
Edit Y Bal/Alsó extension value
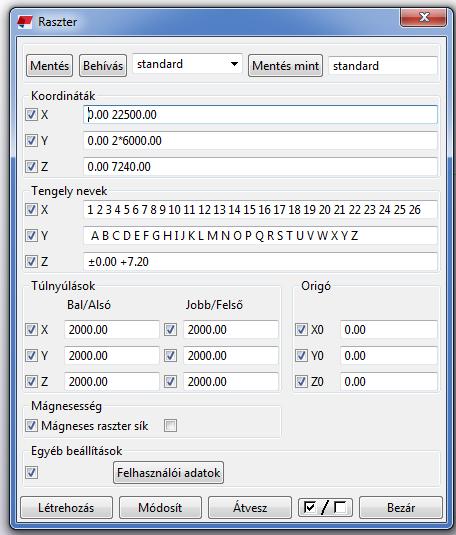[112, 356]
